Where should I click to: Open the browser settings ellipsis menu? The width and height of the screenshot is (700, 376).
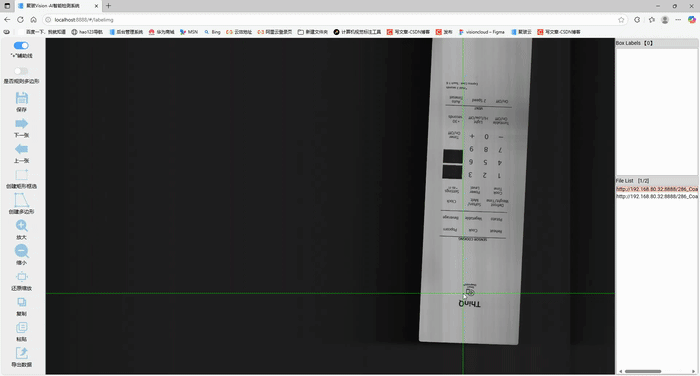coord(678,20)
